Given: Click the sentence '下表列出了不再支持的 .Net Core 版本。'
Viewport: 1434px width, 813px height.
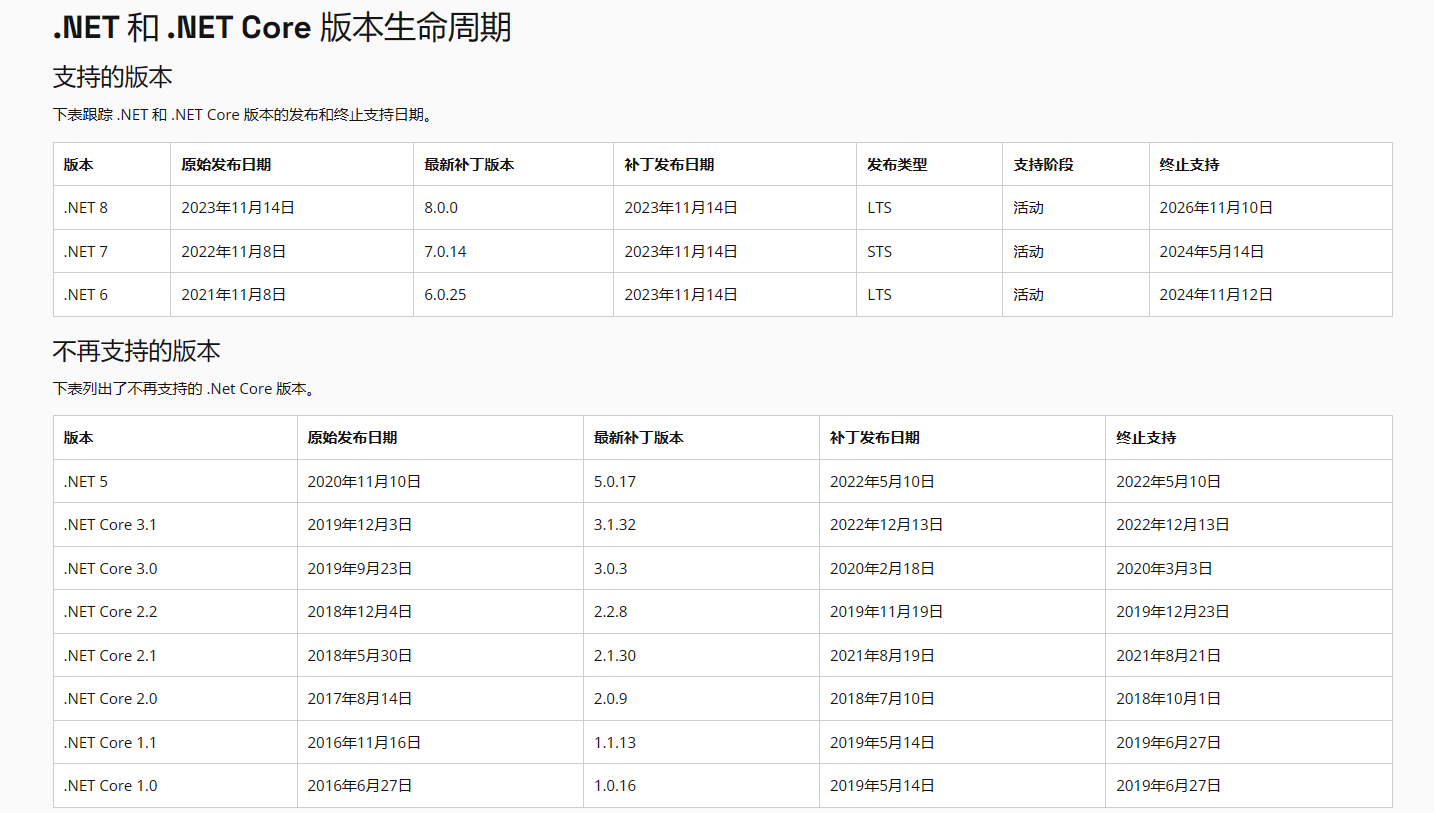Looking at the screenshot, I should pyautogui.click(x=186, y=388).
